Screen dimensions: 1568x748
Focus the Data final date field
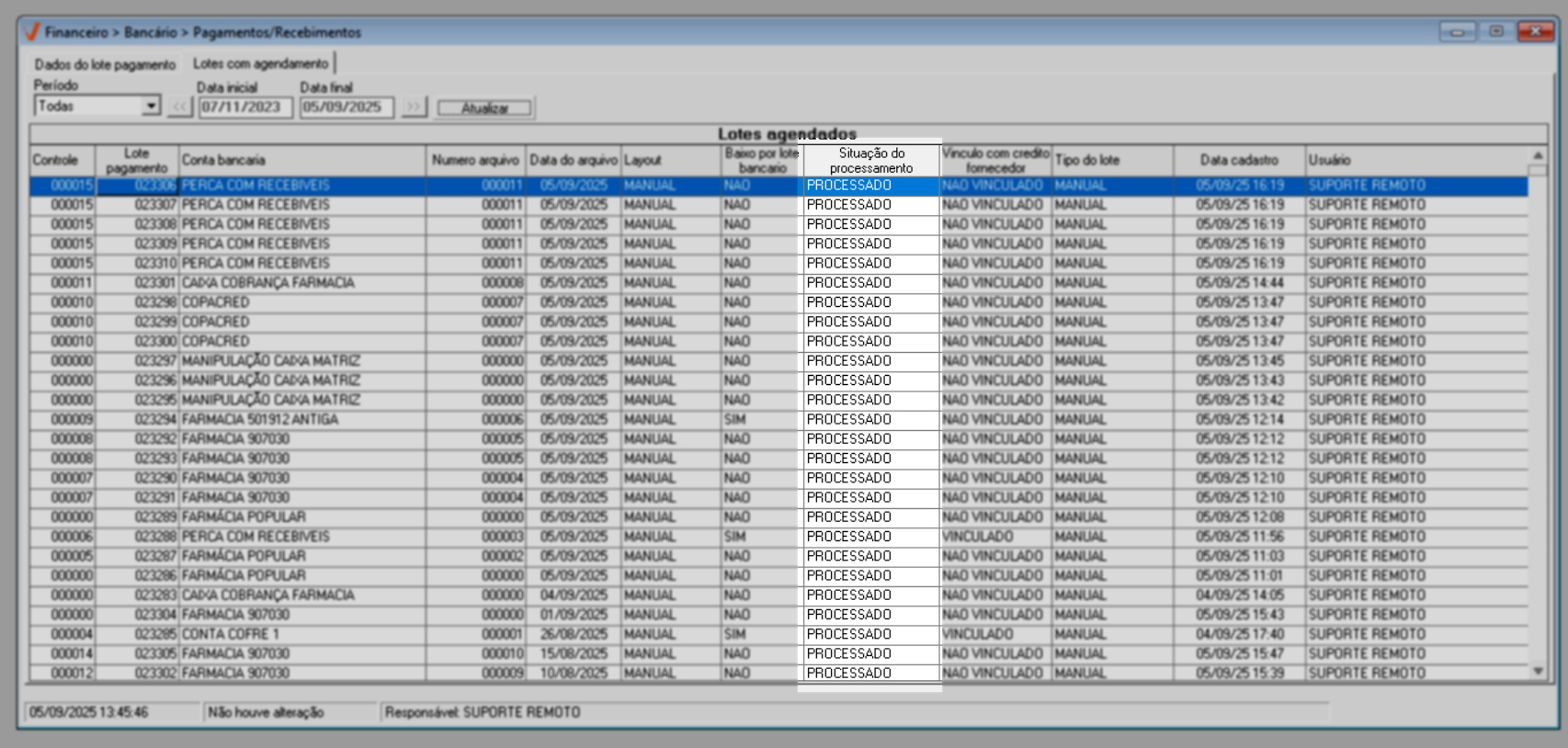coord(347,108)
